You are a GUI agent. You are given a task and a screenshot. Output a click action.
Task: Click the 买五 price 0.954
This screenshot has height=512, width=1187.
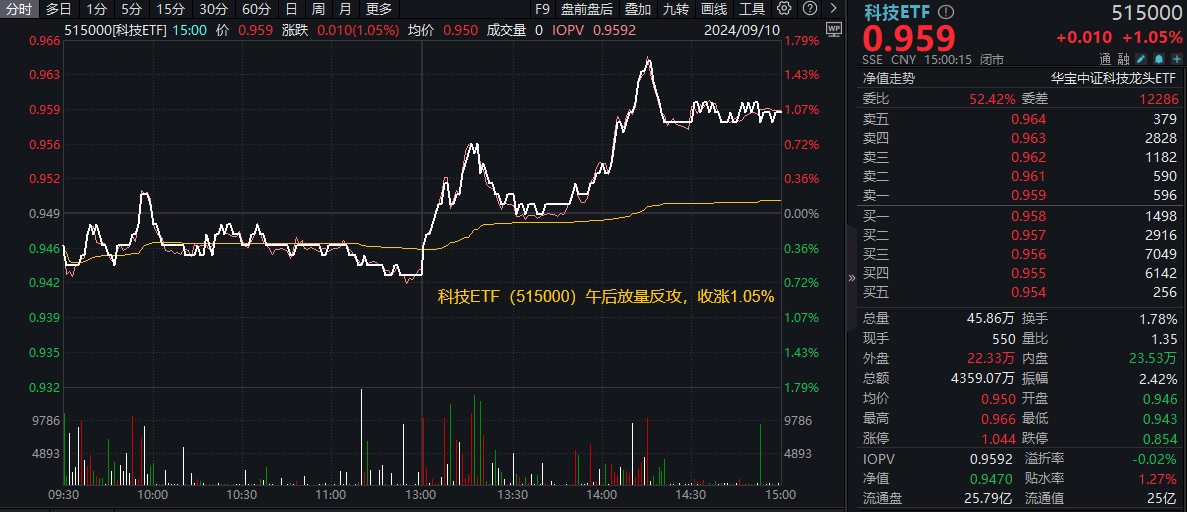click(1029, 293)
